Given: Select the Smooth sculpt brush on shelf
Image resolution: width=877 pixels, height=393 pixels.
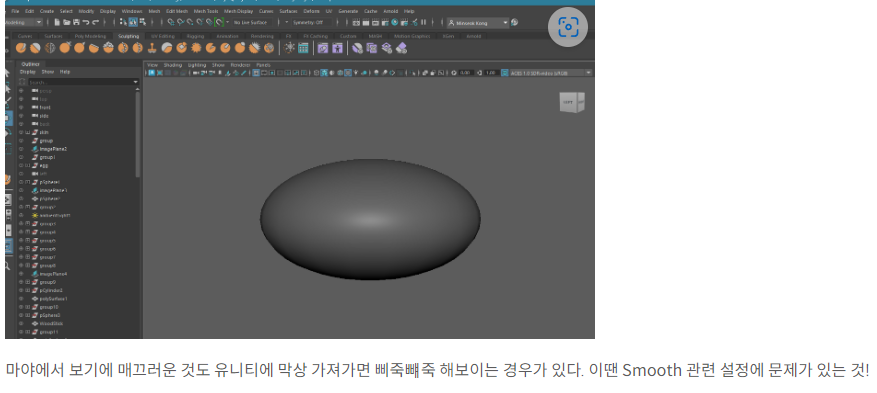Looking at the screenshot, I should pyautogui.click(x=35, y=48).
